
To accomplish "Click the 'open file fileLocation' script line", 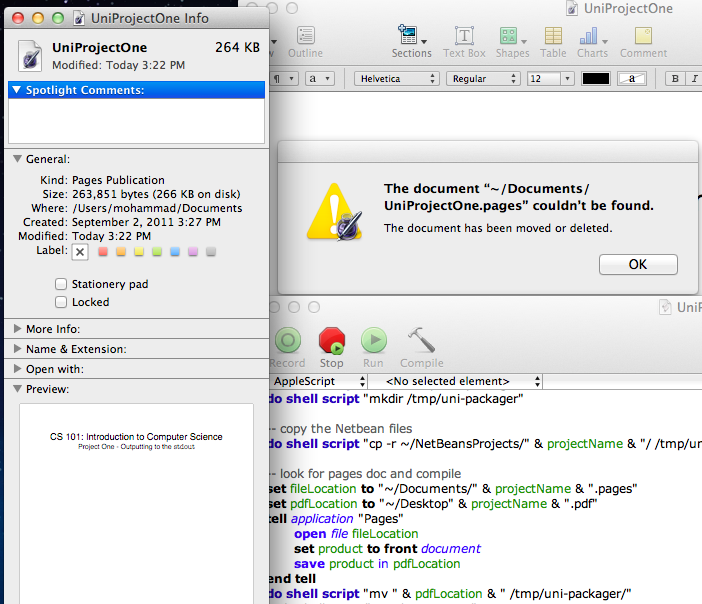I will [x=356, y=534].
